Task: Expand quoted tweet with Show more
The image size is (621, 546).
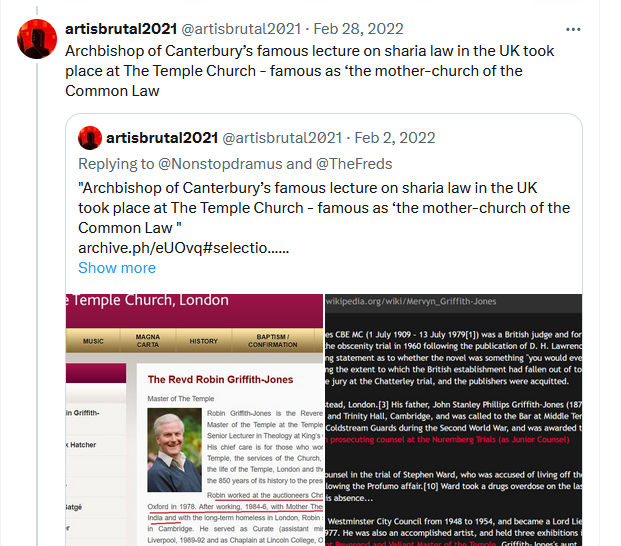Action: [117, 268]
